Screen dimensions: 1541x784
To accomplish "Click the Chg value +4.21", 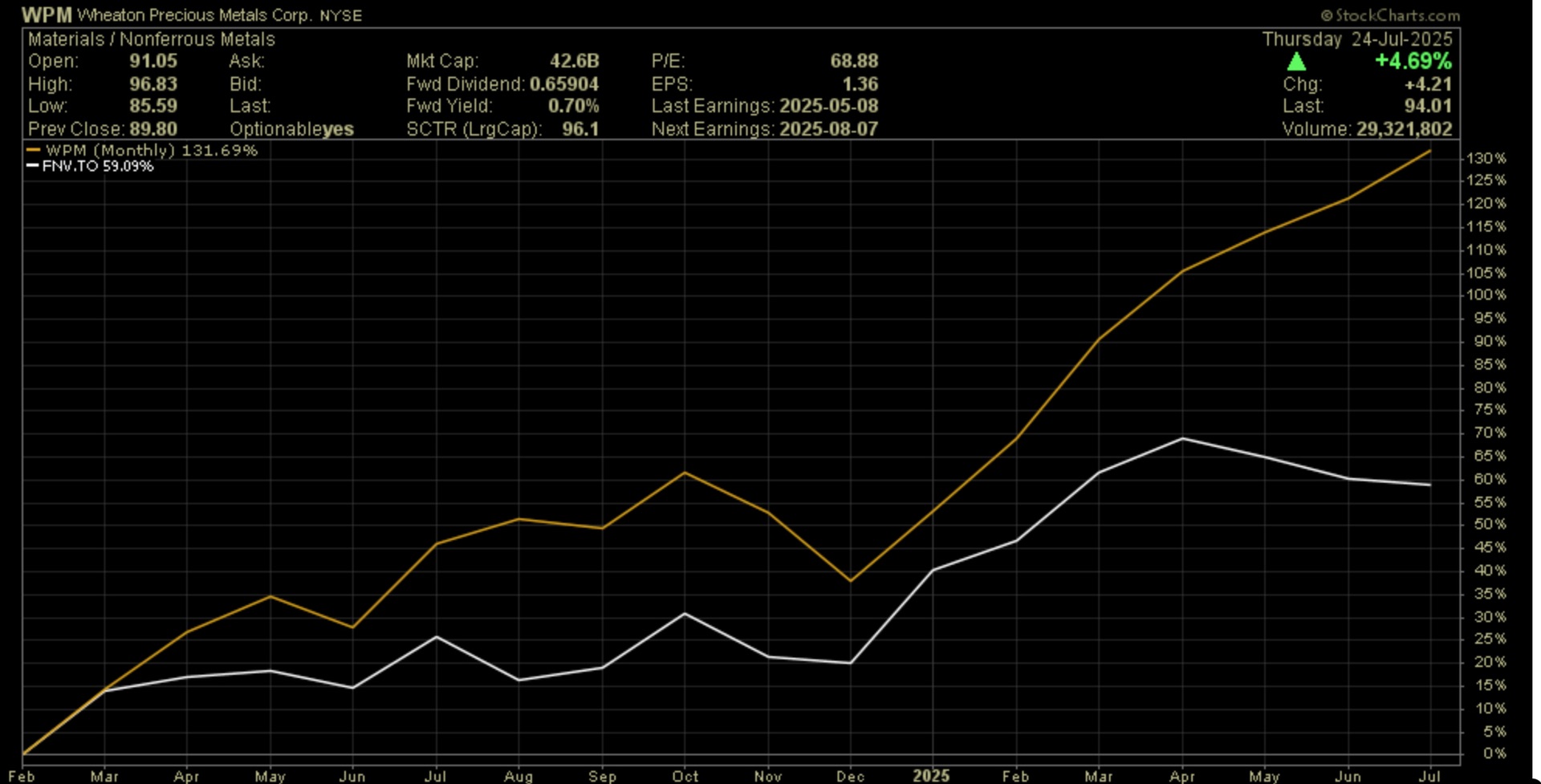I will 1428,84.
